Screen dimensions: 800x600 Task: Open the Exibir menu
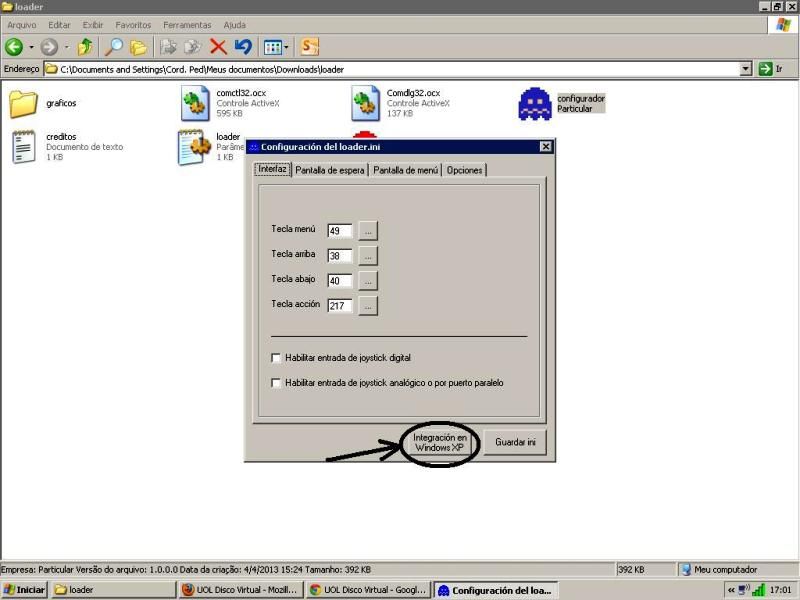[92, 24]
